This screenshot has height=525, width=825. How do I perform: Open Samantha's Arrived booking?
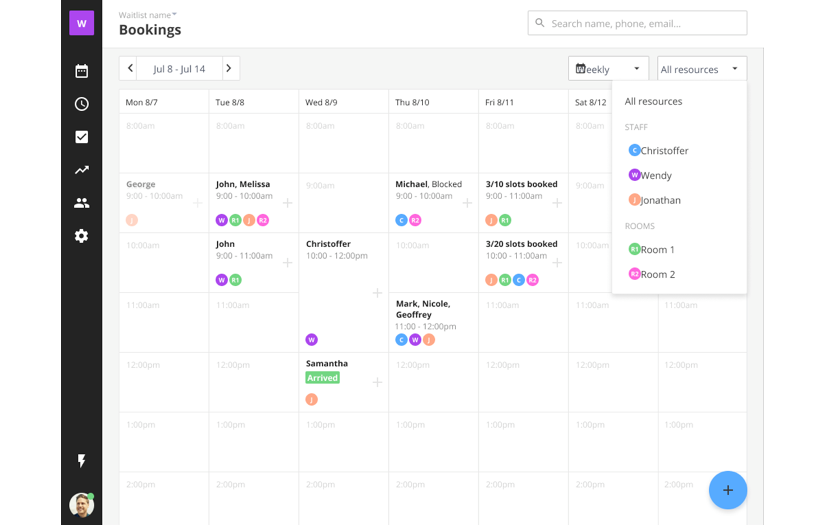(327, 372)
